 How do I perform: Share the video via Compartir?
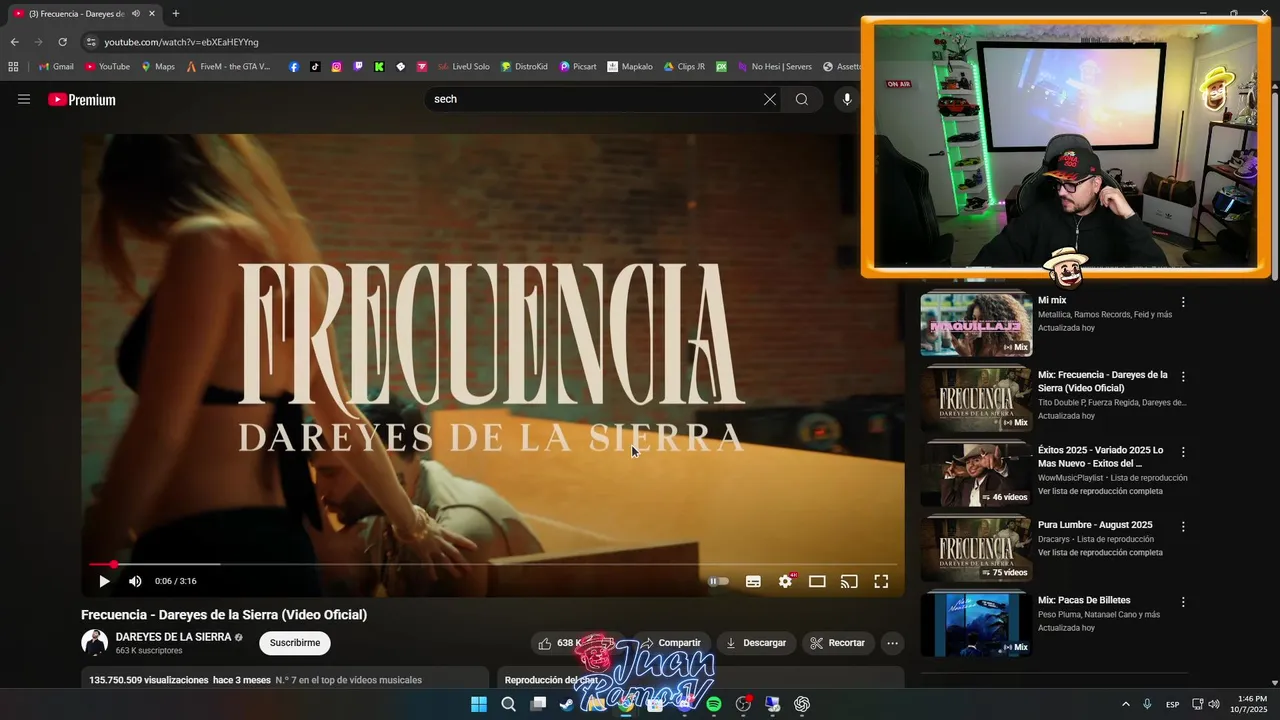pos(671,643)
